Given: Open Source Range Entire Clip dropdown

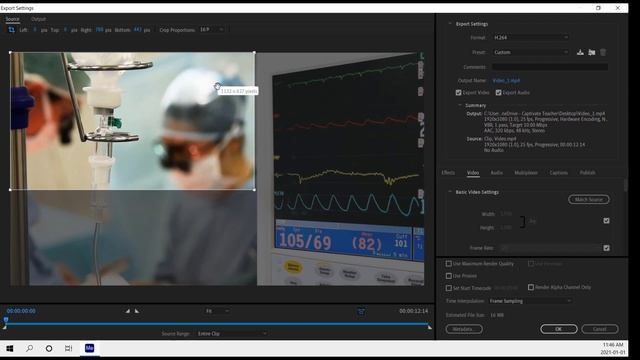Looking at the screenshot, I should pos(232,333).
